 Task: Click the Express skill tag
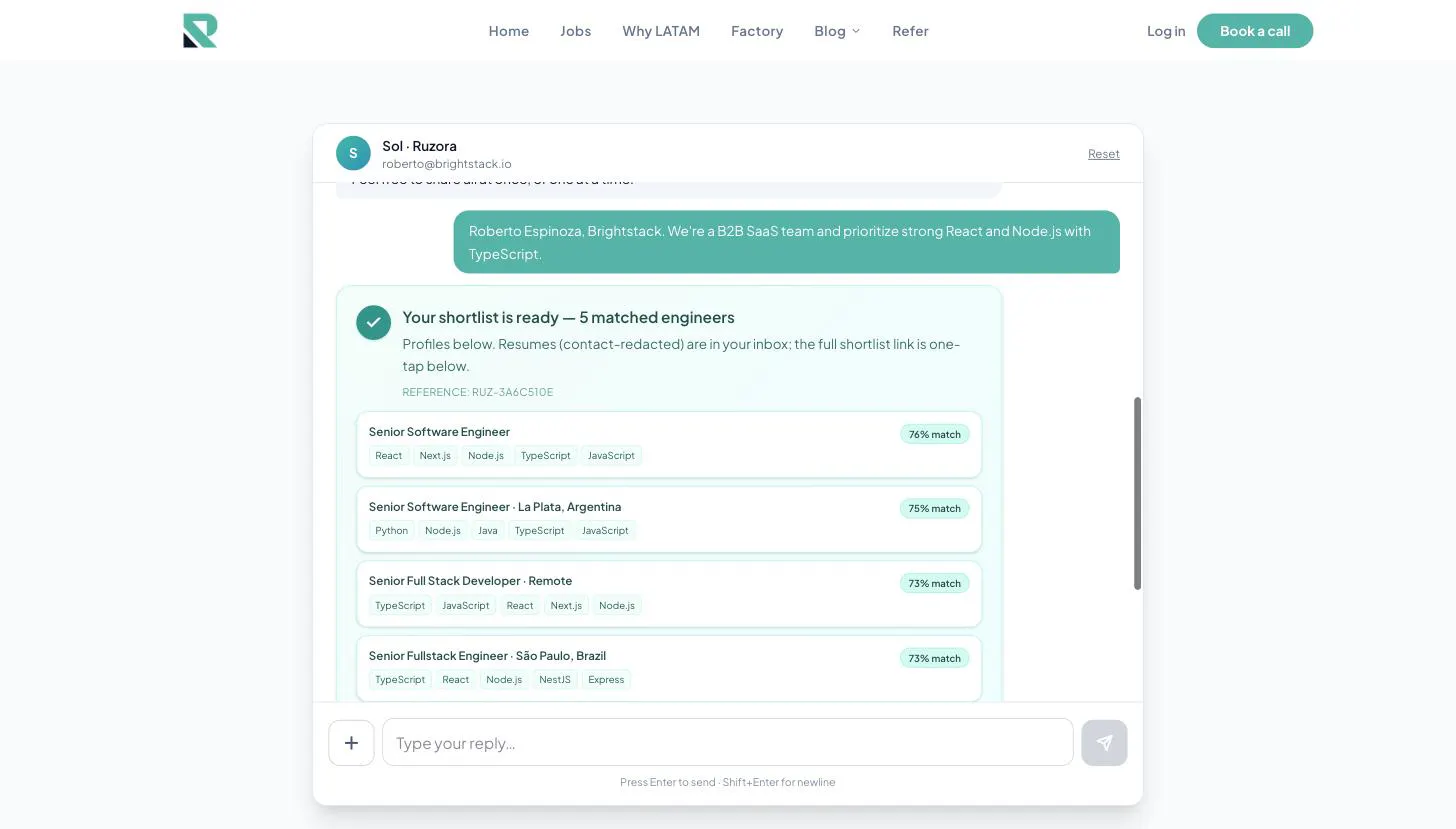[606, 680]
